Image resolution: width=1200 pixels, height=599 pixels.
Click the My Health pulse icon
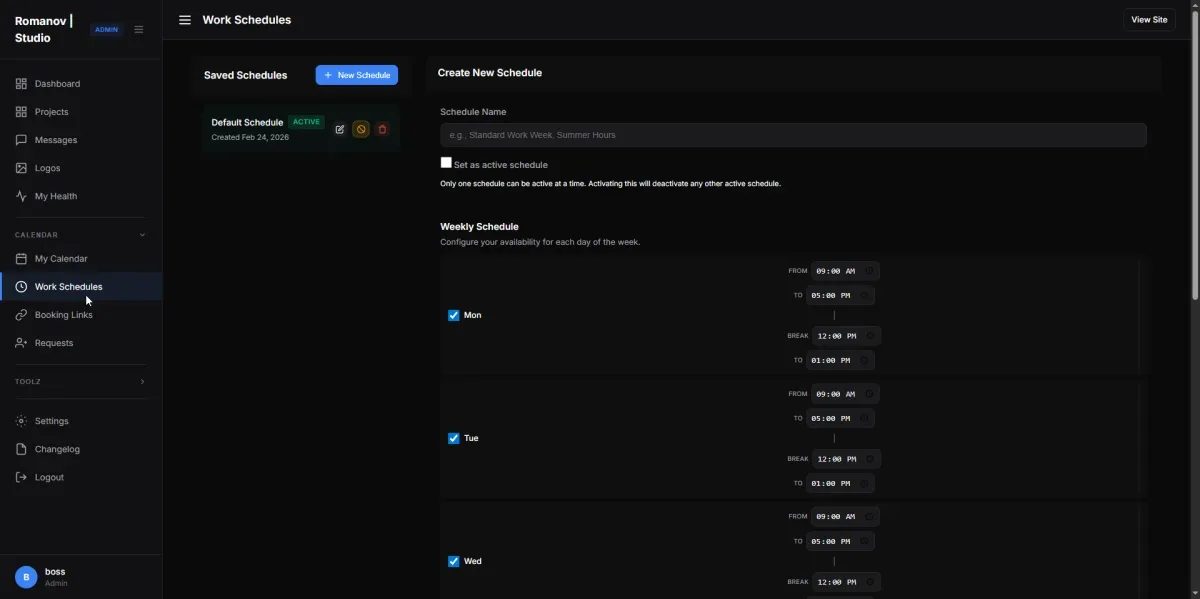(21, 196)
